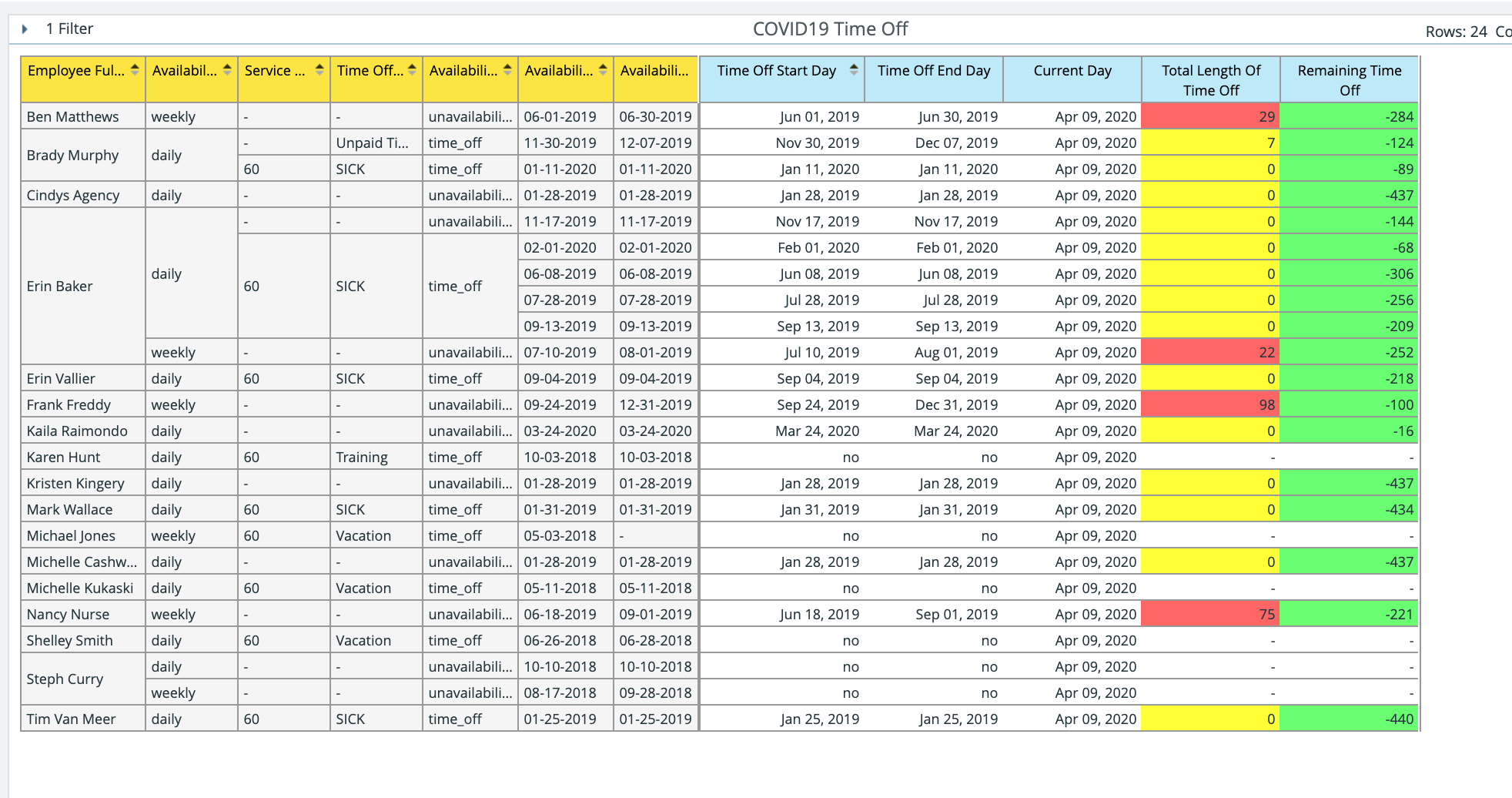The height and width of the screenshot is (798, 1512).
Task: Click green cell showing -16 for Kaila Raimondo
Action: pos(1349,431)
